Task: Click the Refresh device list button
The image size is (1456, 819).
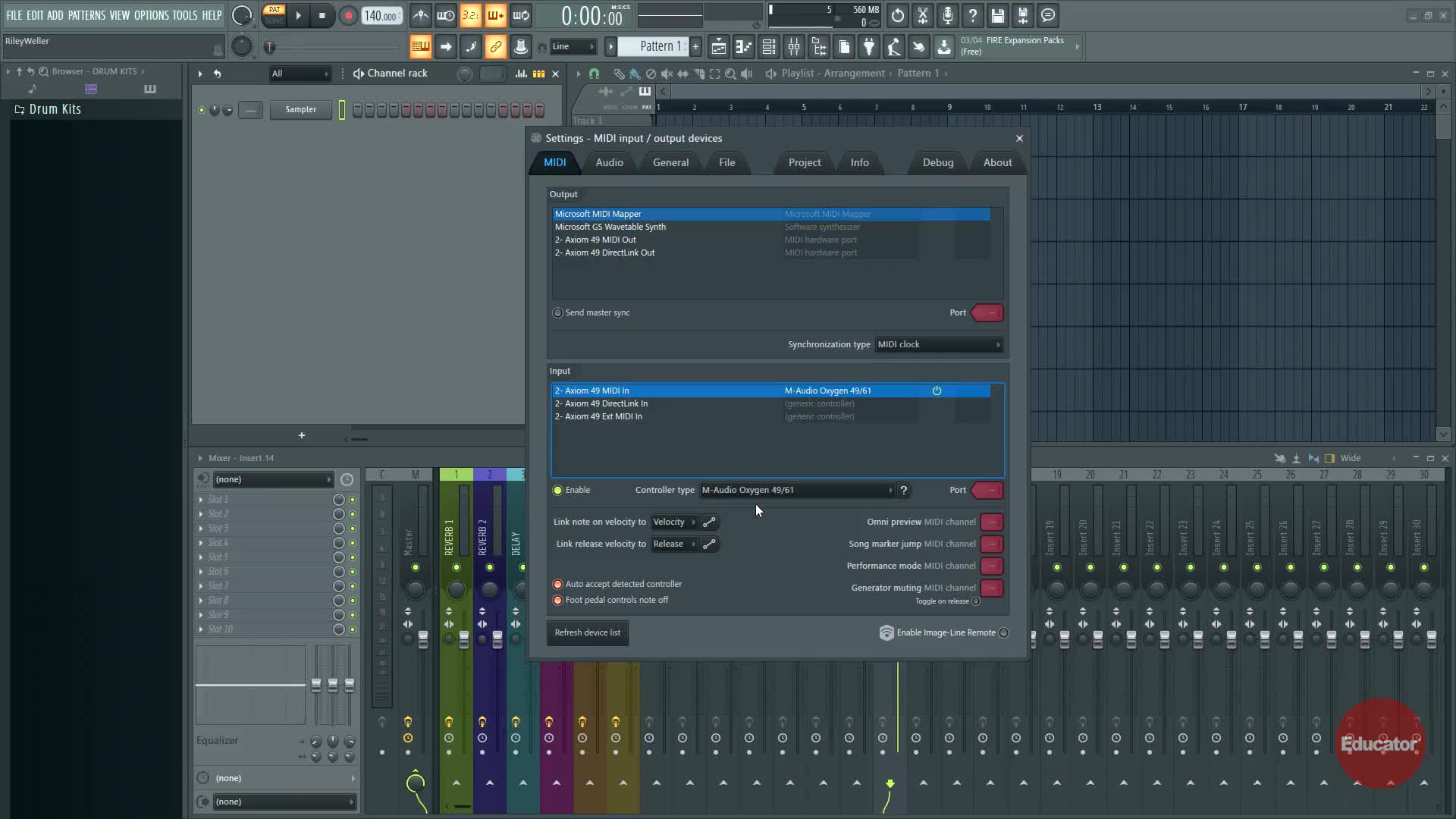Action: pos(587,633)
